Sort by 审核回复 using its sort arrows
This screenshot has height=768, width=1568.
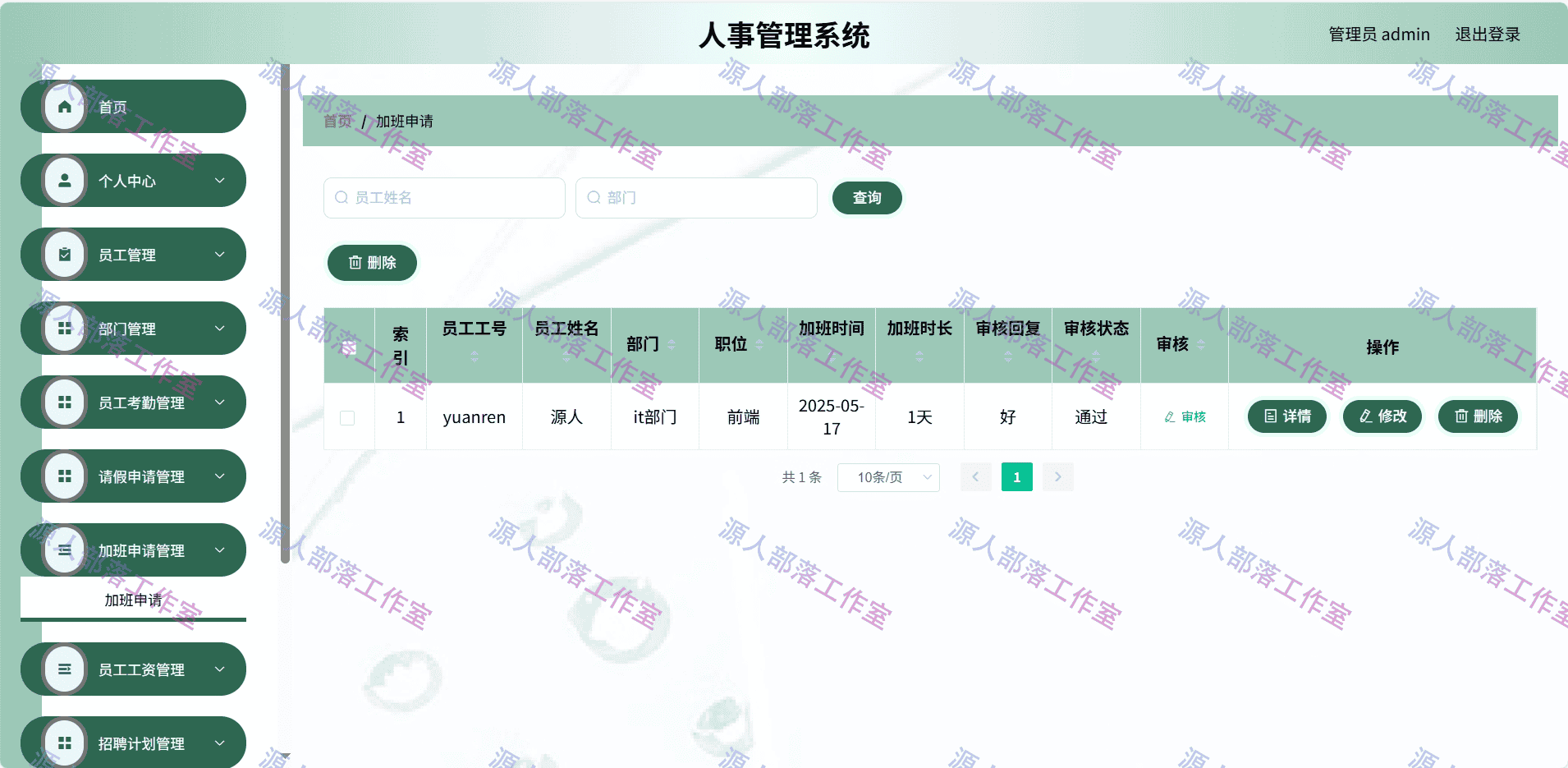click(1008, 356)
